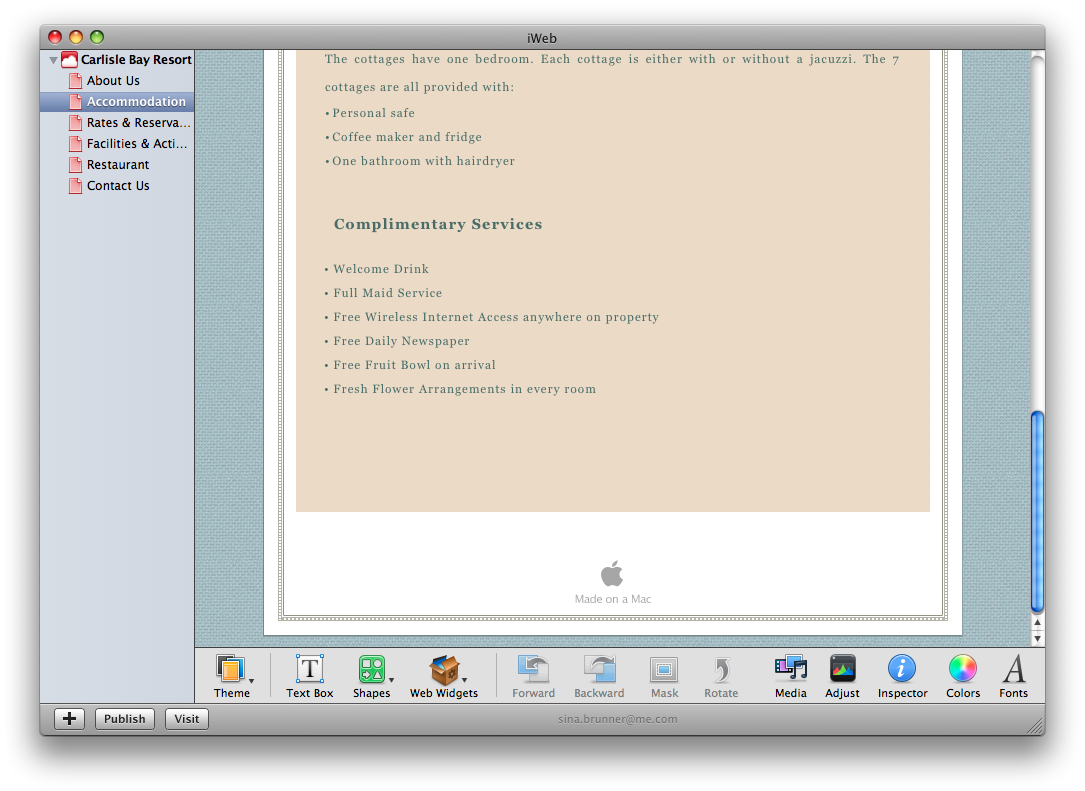
Task: Click the Contact Us page icon
Action: (x=75, y=186)
